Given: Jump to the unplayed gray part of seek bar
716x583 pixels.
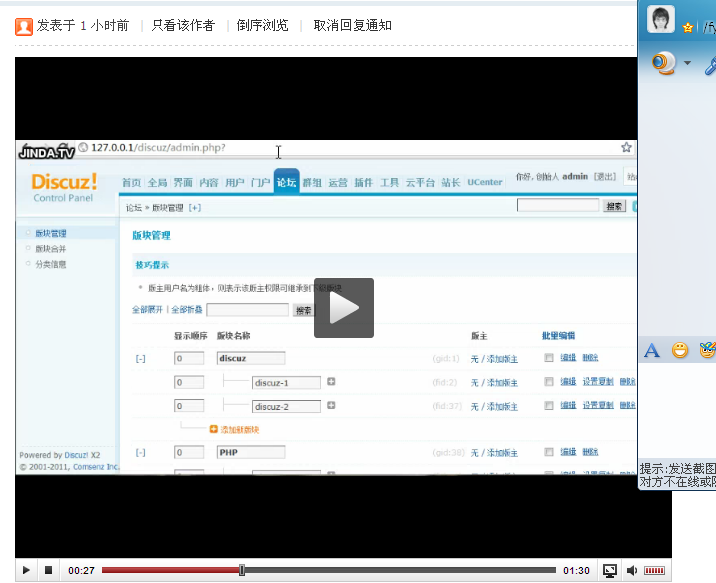Looking at the screenshot, I should 400,570.
